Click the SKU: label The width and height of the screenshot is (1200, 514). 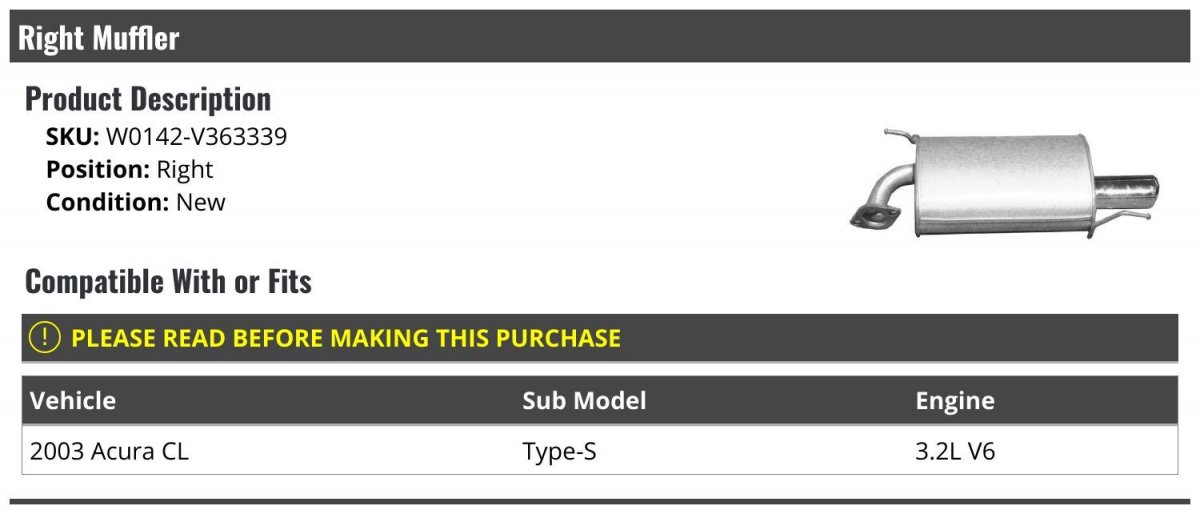click(x=72, y=137)
